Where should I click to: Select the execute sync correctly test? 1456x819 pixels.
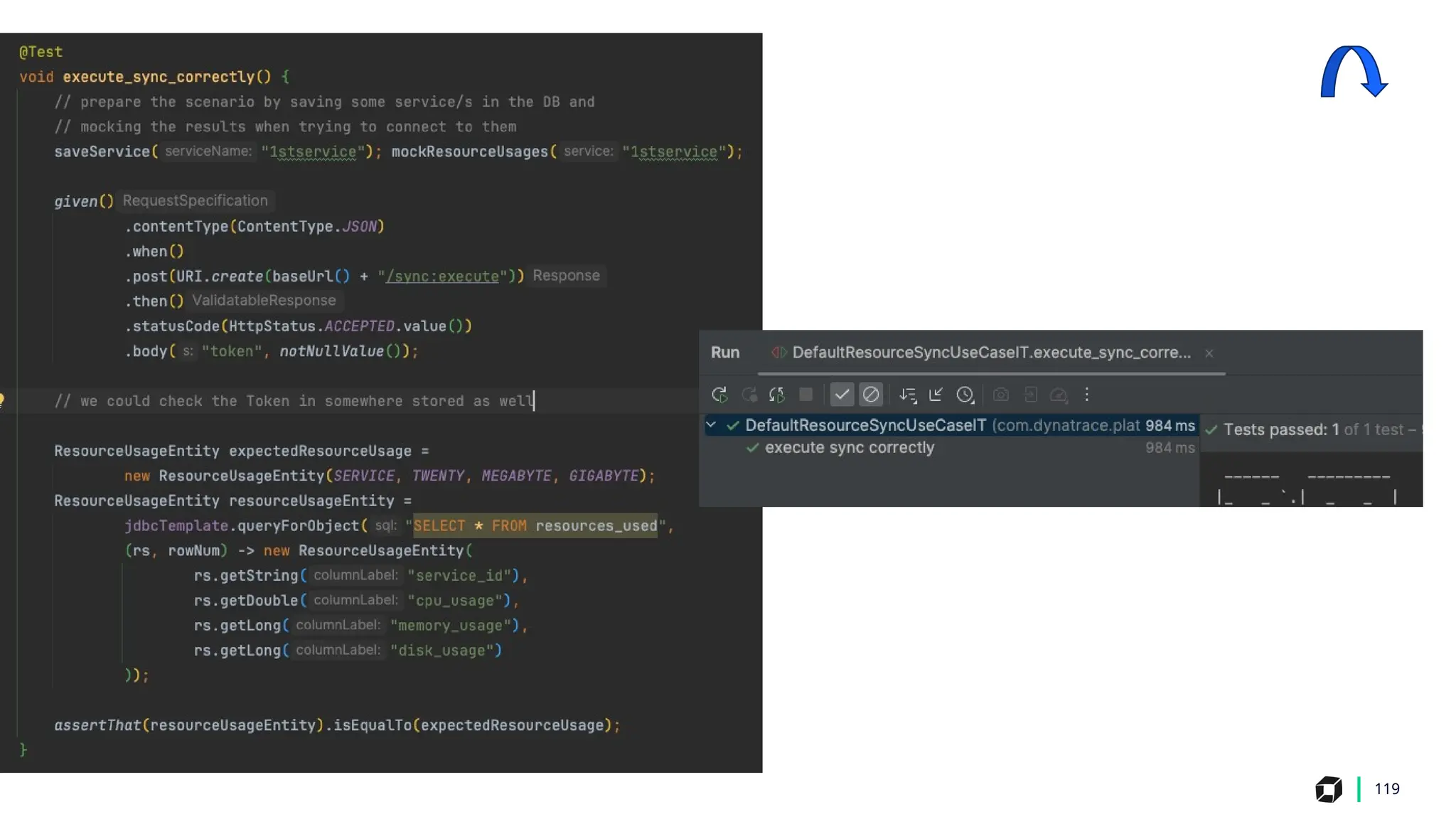click(849, 448)
